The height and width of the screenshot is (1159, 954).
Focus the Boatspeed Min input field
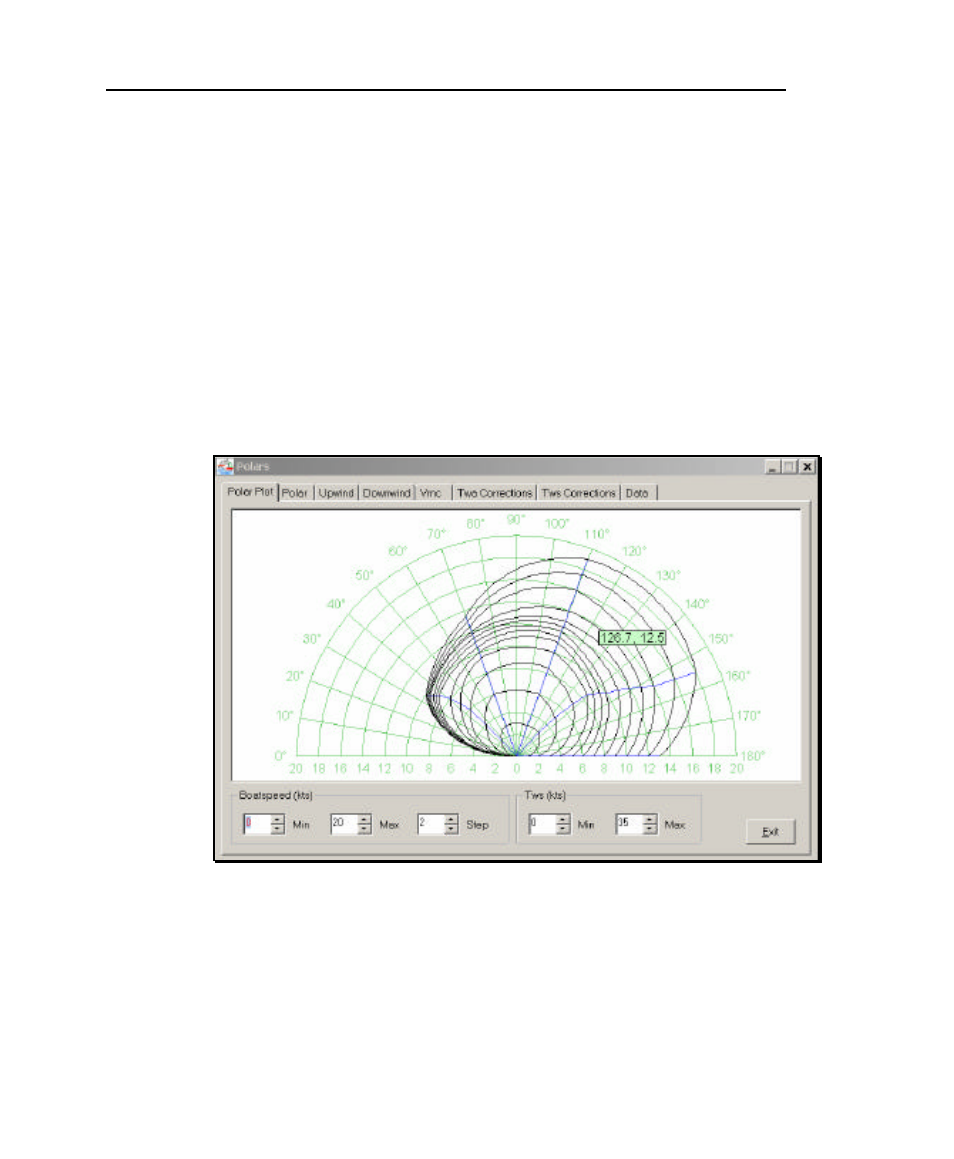point(257,824)
